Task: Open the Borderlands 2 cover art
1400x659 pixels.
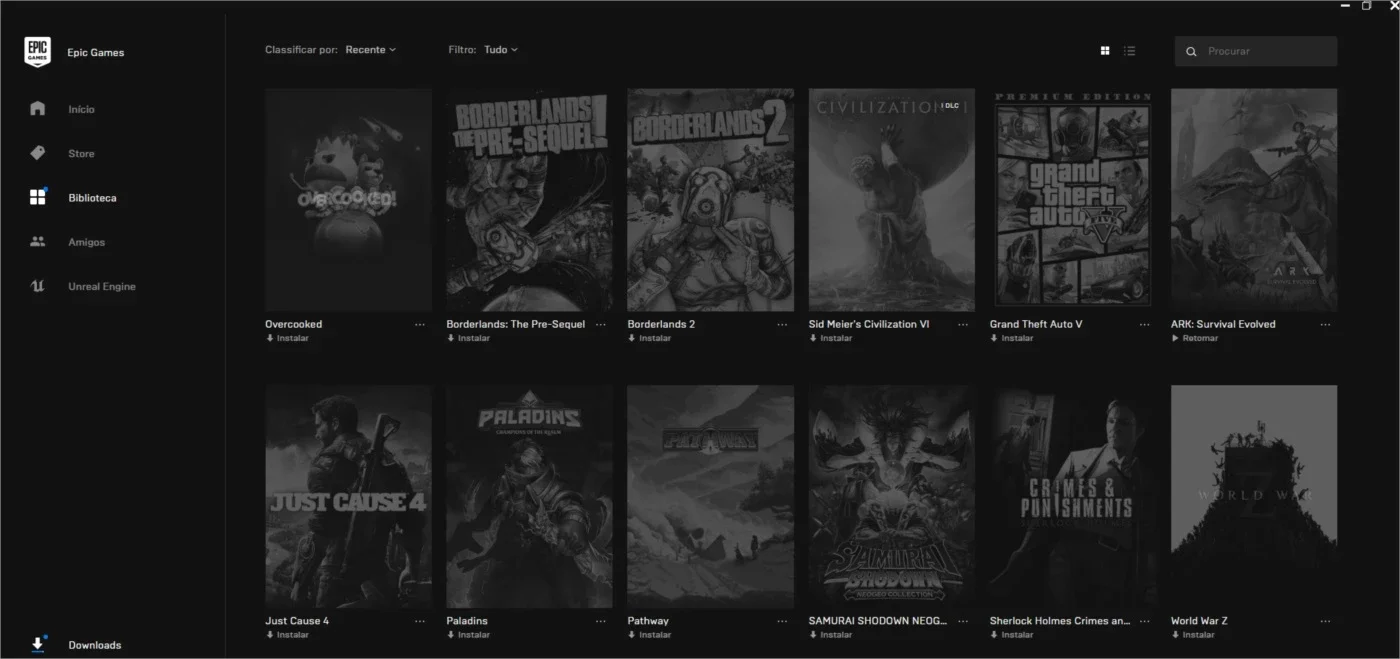Action: click(x=710, y=200)
